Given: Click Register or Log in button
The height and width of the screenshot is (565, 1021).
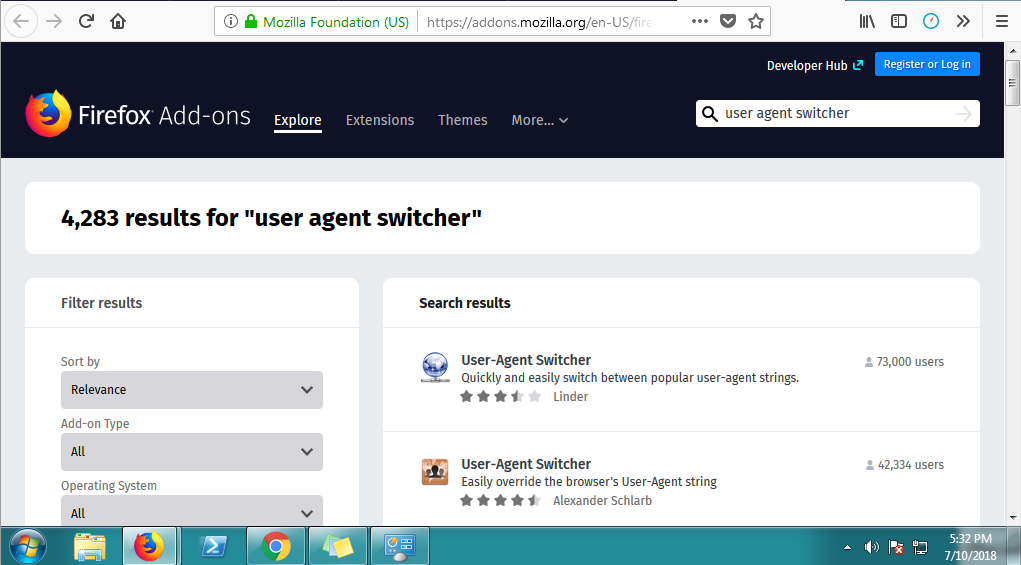Looking at the screenshot, I should [927, 64].
